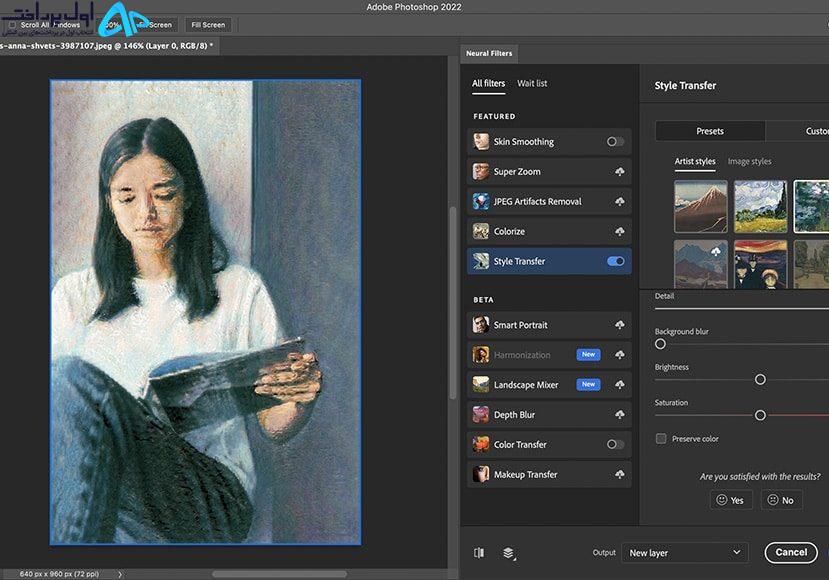Select the Van Gogh wheat field style thumbnail
Image resolution: width=829 pixels, height=580 pixels.
760,207
